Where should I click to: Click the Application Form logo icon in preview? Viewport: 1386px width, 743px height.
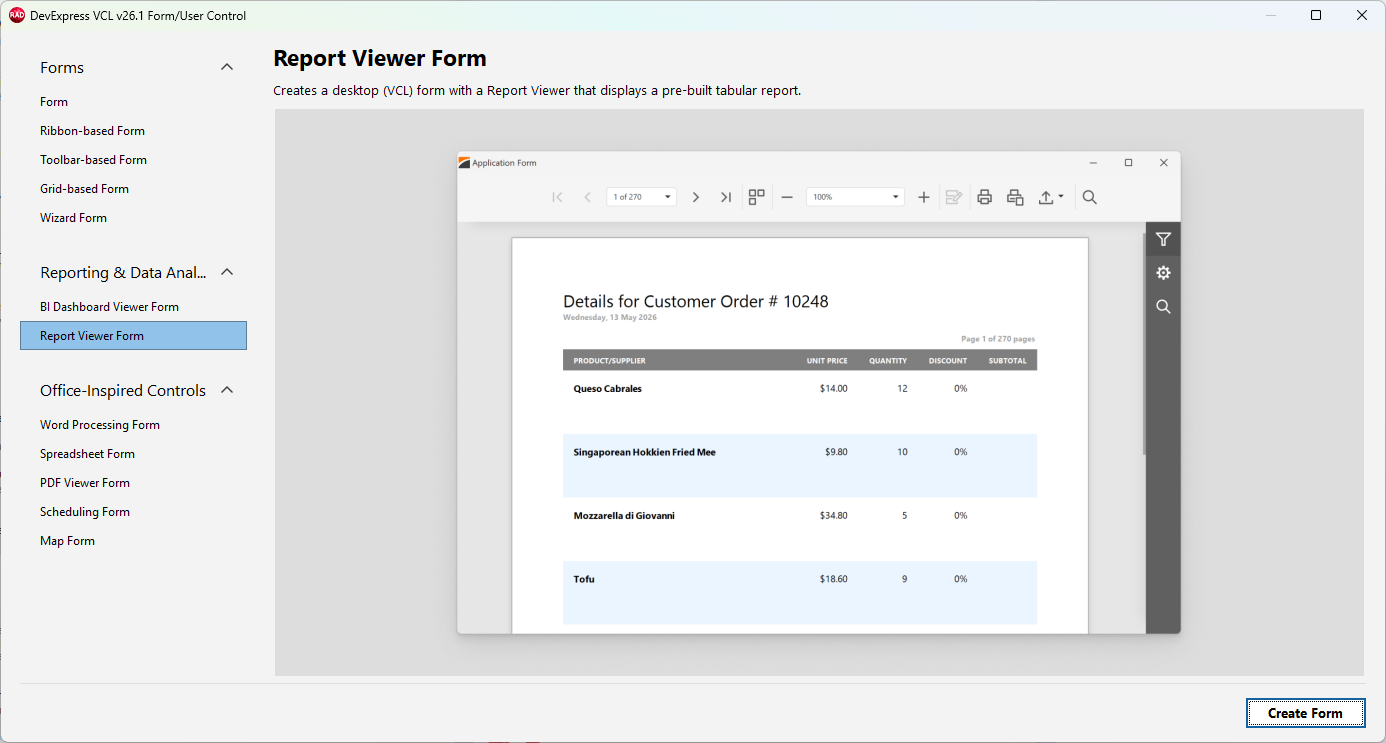pyautogui.click(x=464, y=163)
